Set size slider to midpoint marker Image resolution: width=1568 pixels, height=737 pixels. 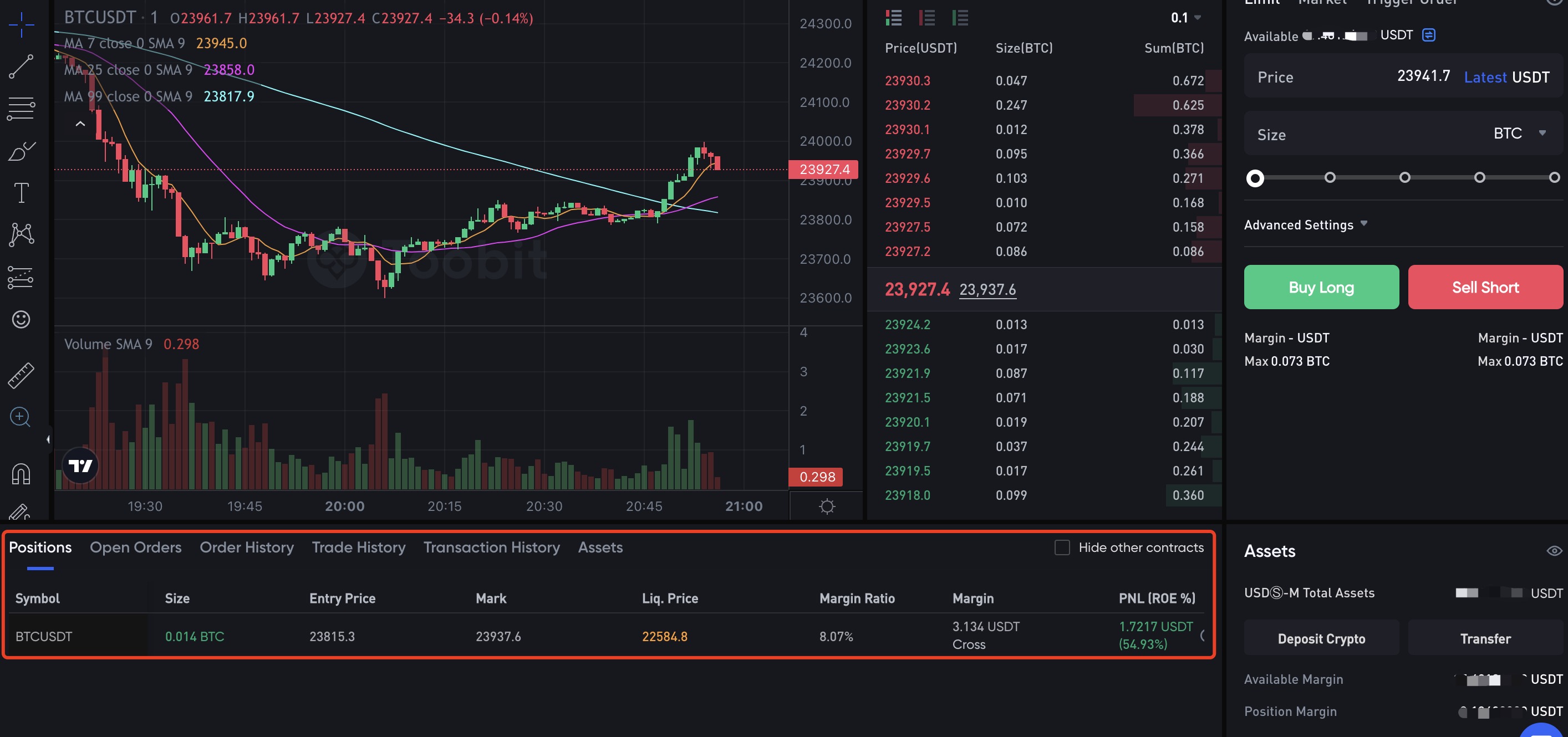pos(1404,178)
